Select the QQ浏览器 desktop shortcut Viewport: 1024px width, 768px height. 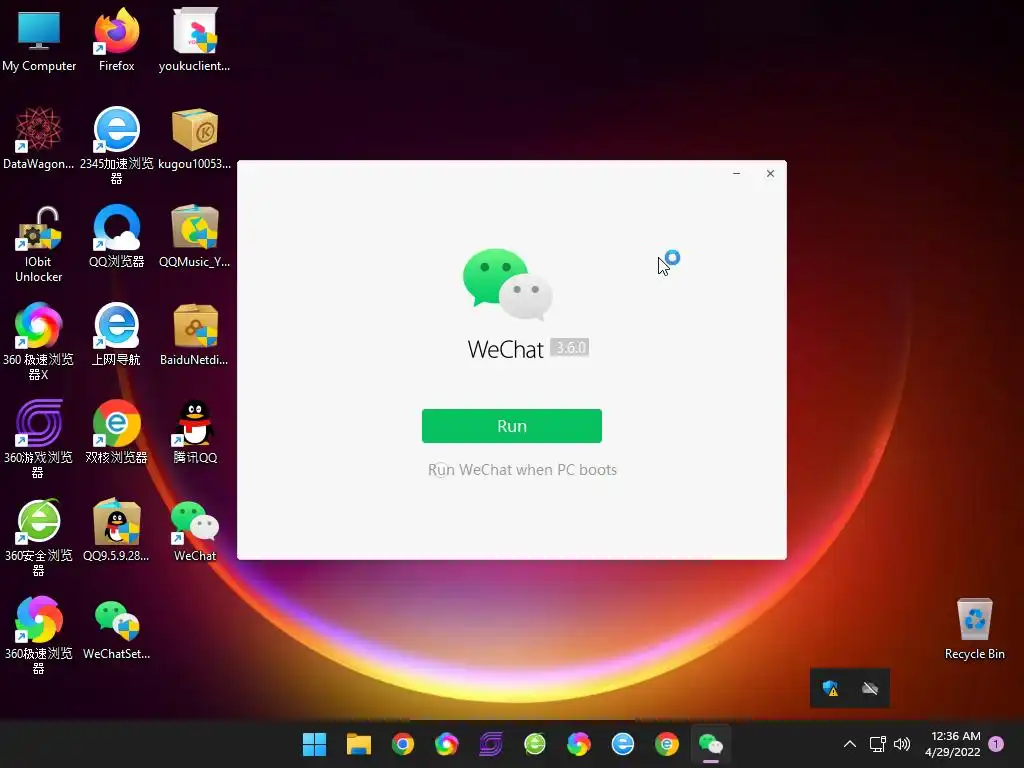116,236
